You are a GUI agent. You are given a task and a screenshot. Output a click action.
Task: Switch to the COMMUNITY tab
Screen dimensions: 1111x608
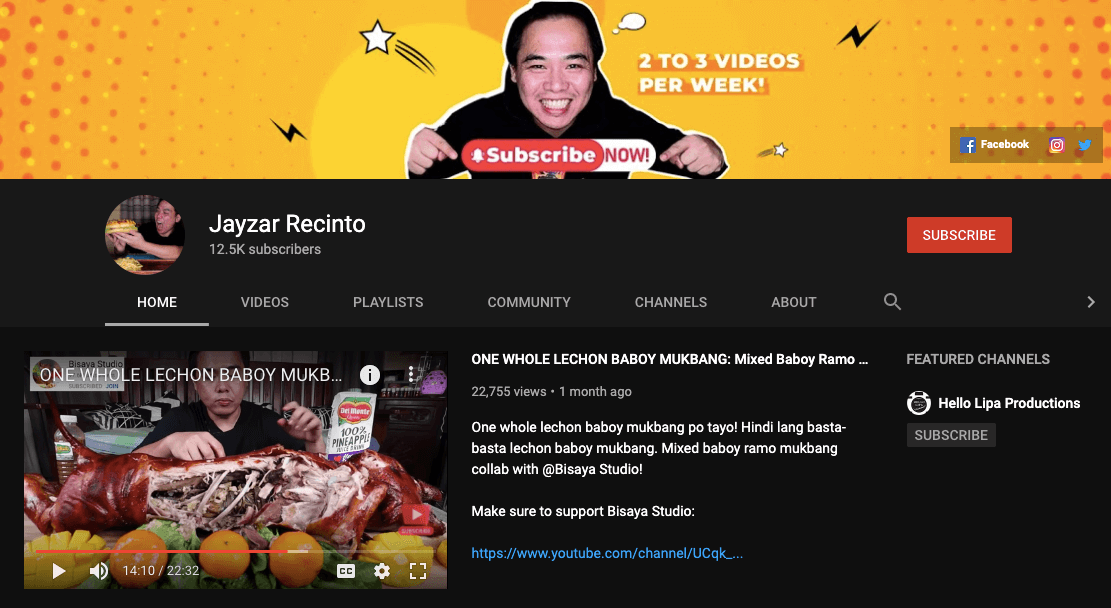[x=529, y=303]
